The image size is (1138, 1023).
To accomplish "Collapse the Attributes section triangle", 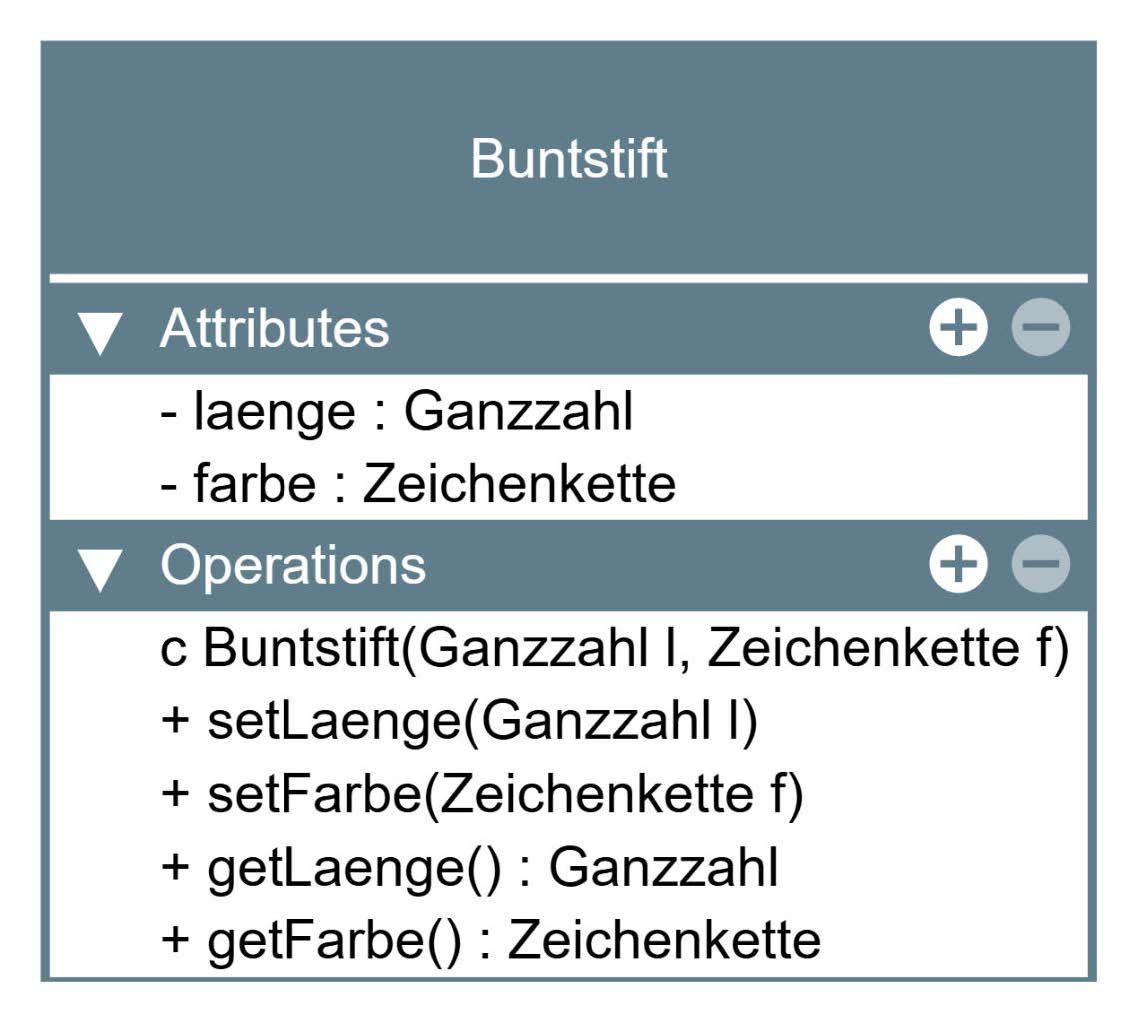I will click(100, 331).
